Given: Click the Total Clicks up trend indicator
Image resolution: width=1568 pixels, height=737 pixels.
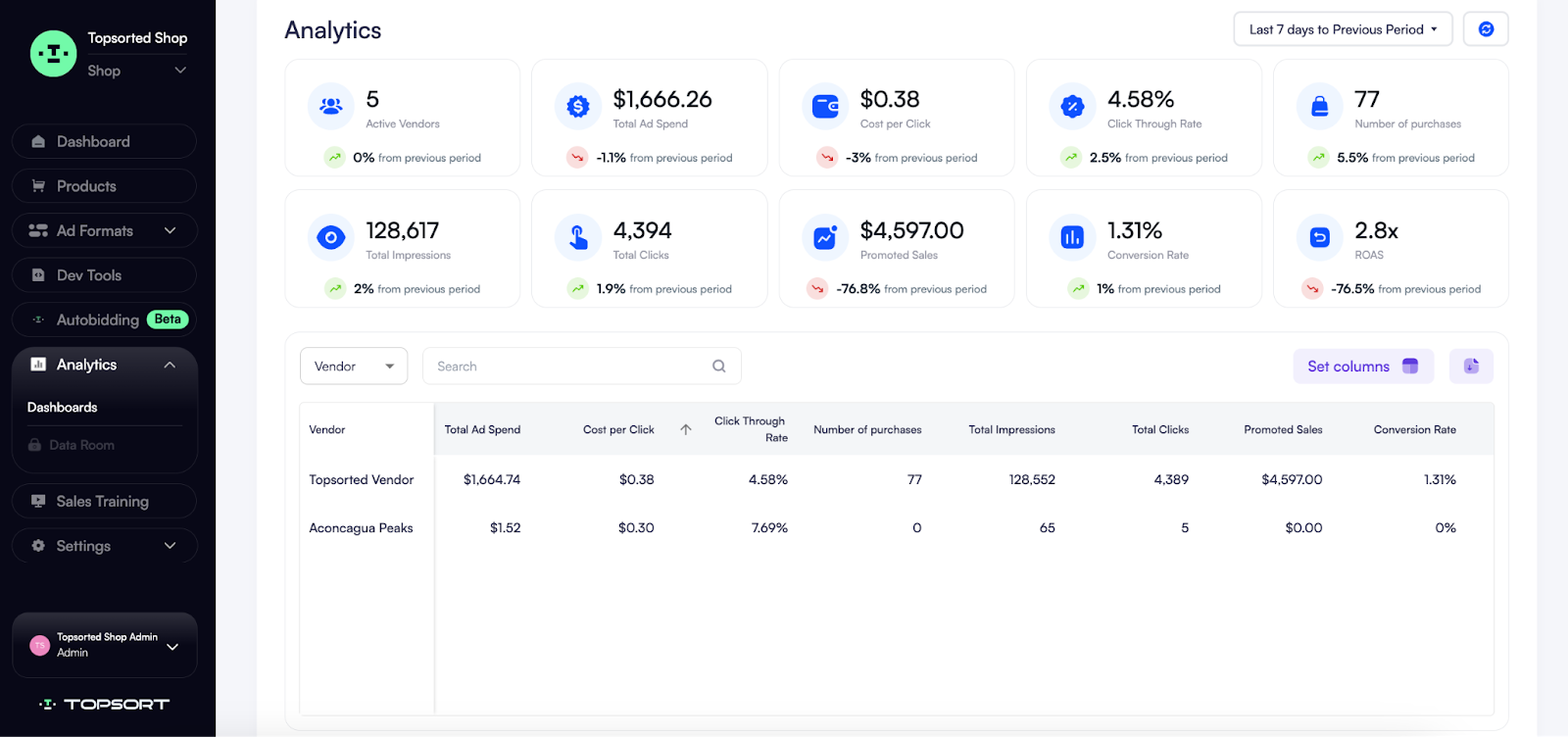Looking at the screenshot, I should coord(577,288).
